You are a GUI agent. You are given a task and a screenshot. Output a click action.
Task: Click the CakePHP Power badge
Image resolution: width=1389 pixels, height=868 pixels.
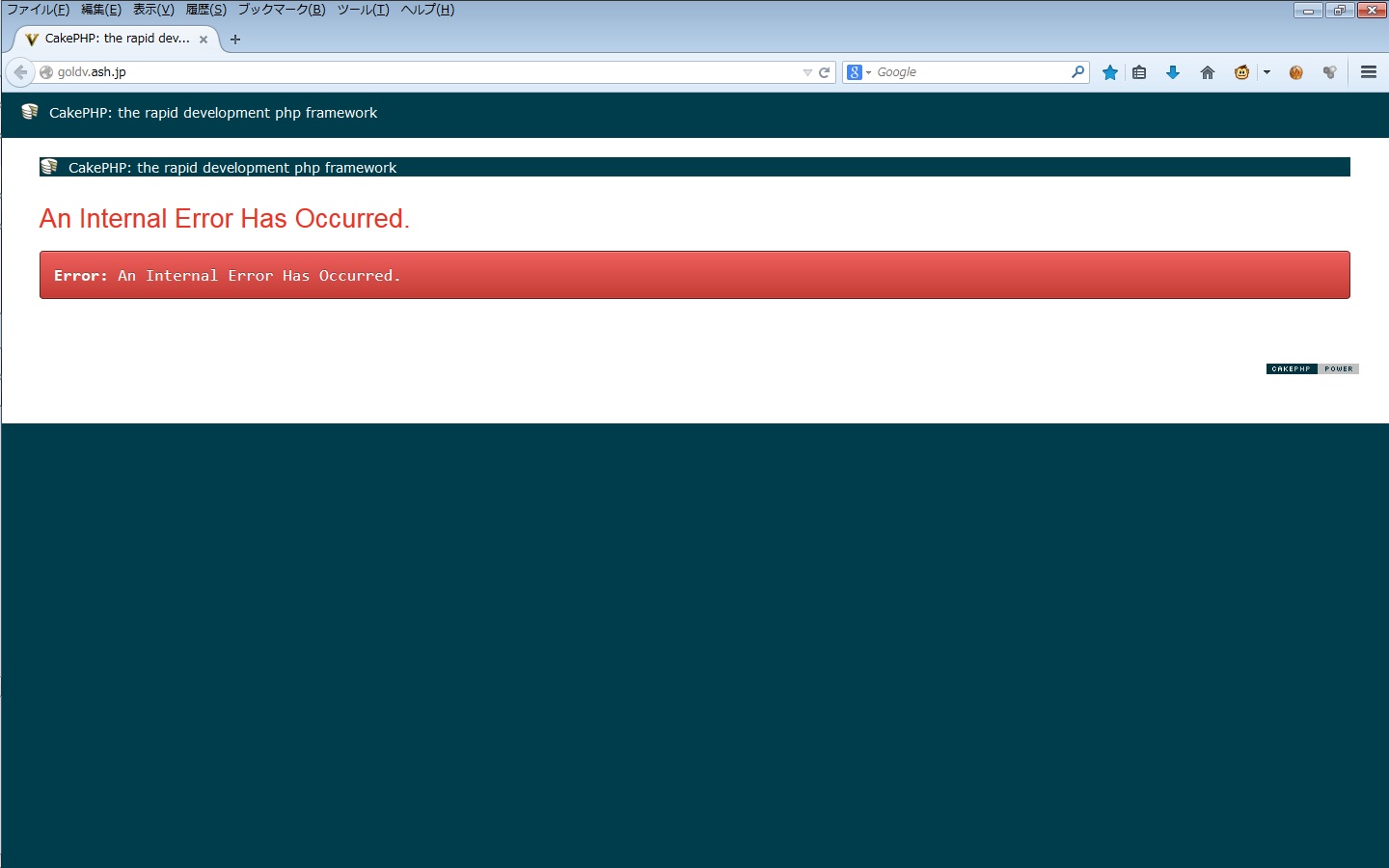pos(1312,368)
